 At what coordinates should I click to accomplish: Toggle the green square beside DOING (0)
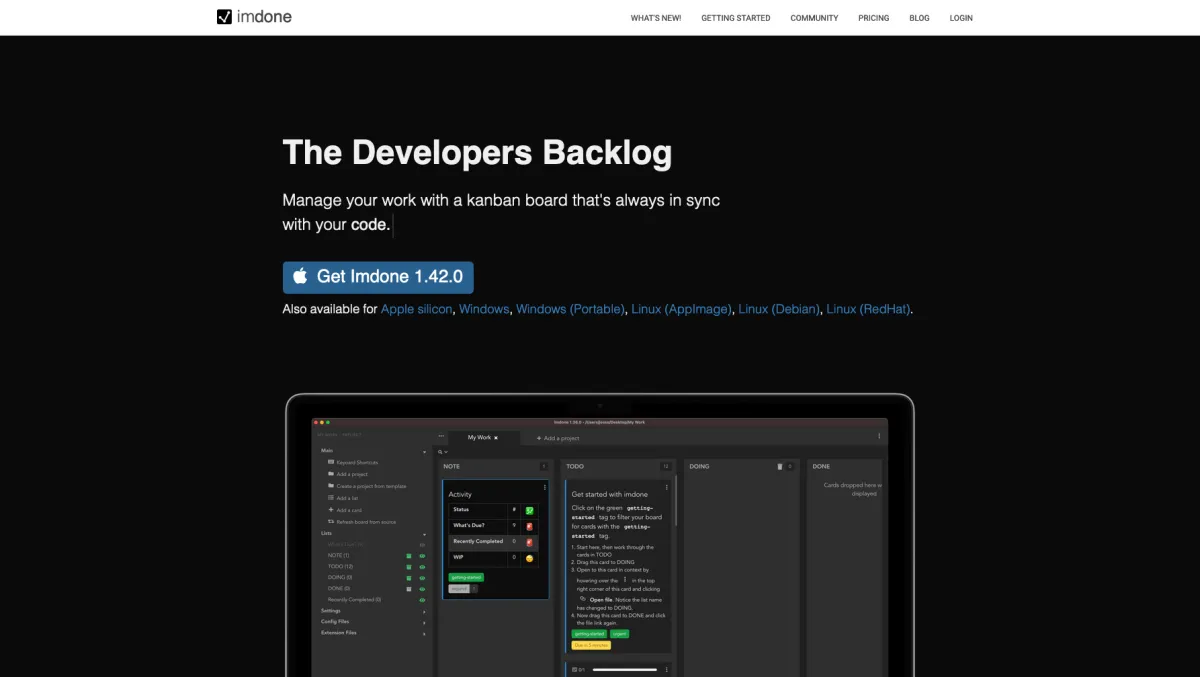click(409, 578)
